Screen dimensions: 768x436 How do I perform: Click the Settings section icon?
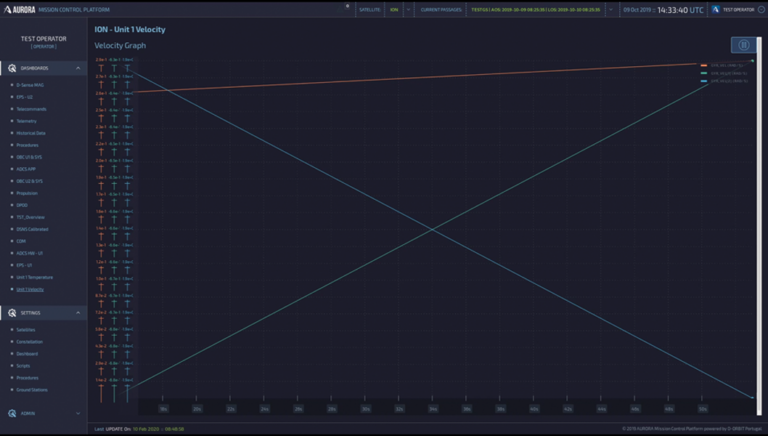click(x=12, y=313)
